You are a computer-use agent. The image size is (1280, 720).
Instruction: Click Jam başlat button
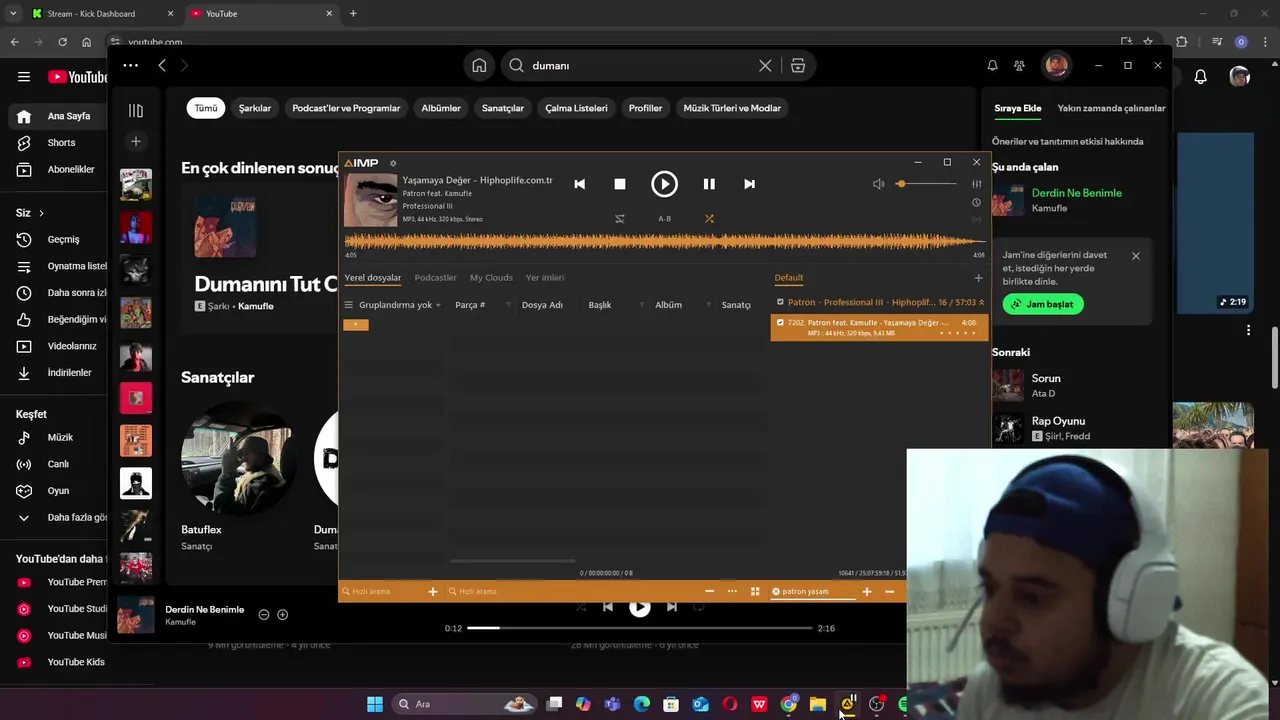point(1043,304)
